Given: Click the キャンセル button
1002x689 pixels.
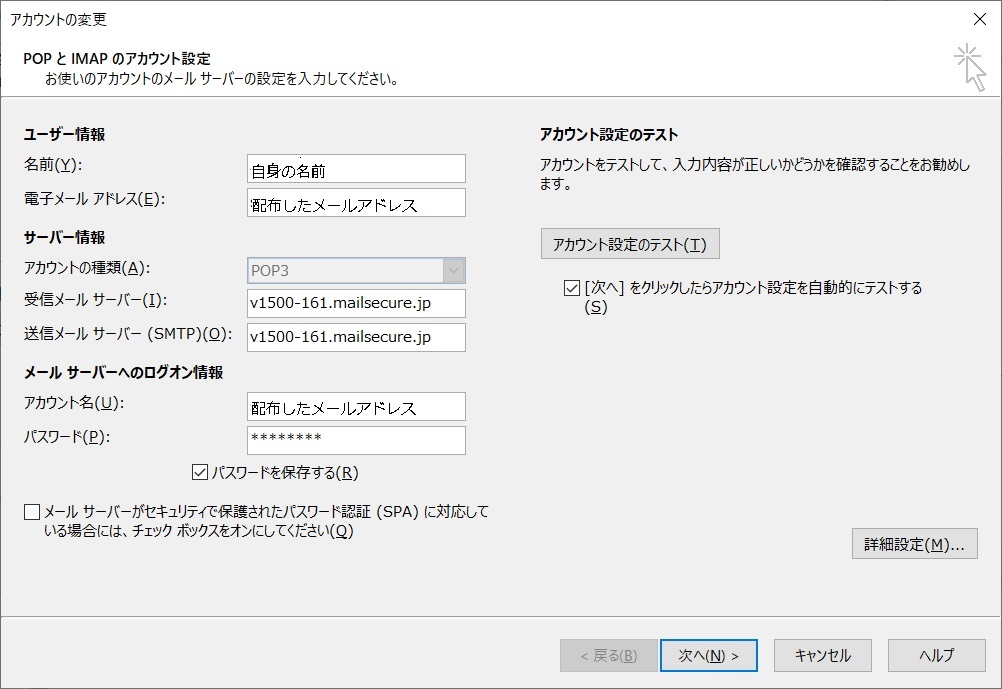Looking at the screenshot, I should tap(822, 656).
